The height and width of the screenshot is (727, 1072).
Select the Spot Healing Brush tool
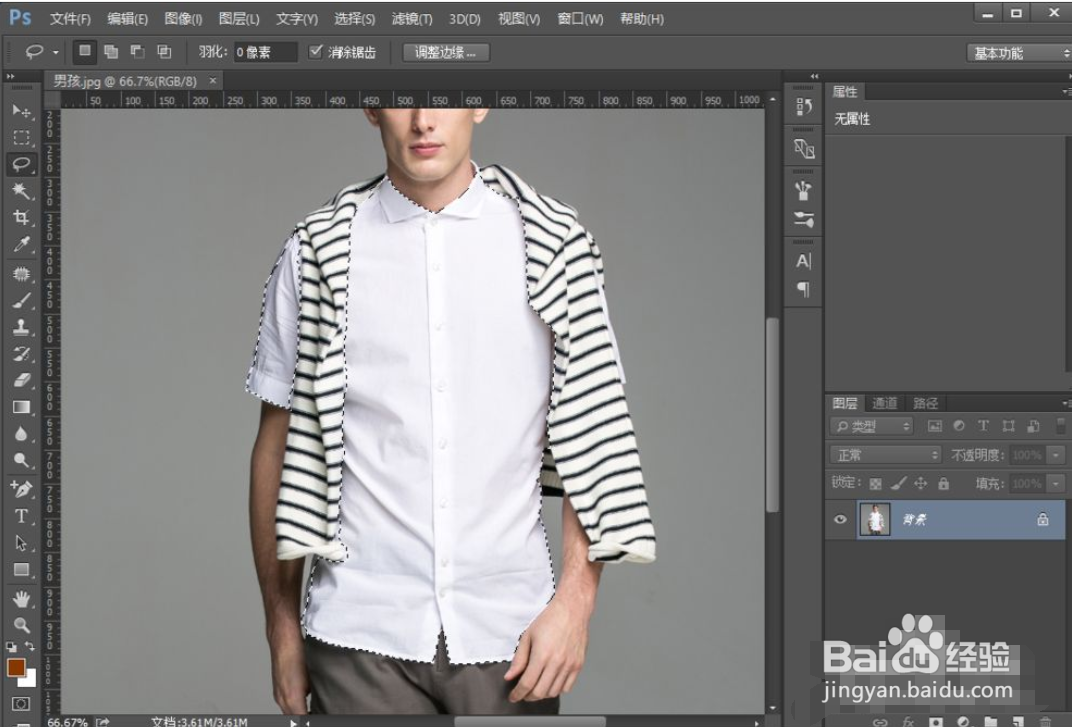point(21,274)
